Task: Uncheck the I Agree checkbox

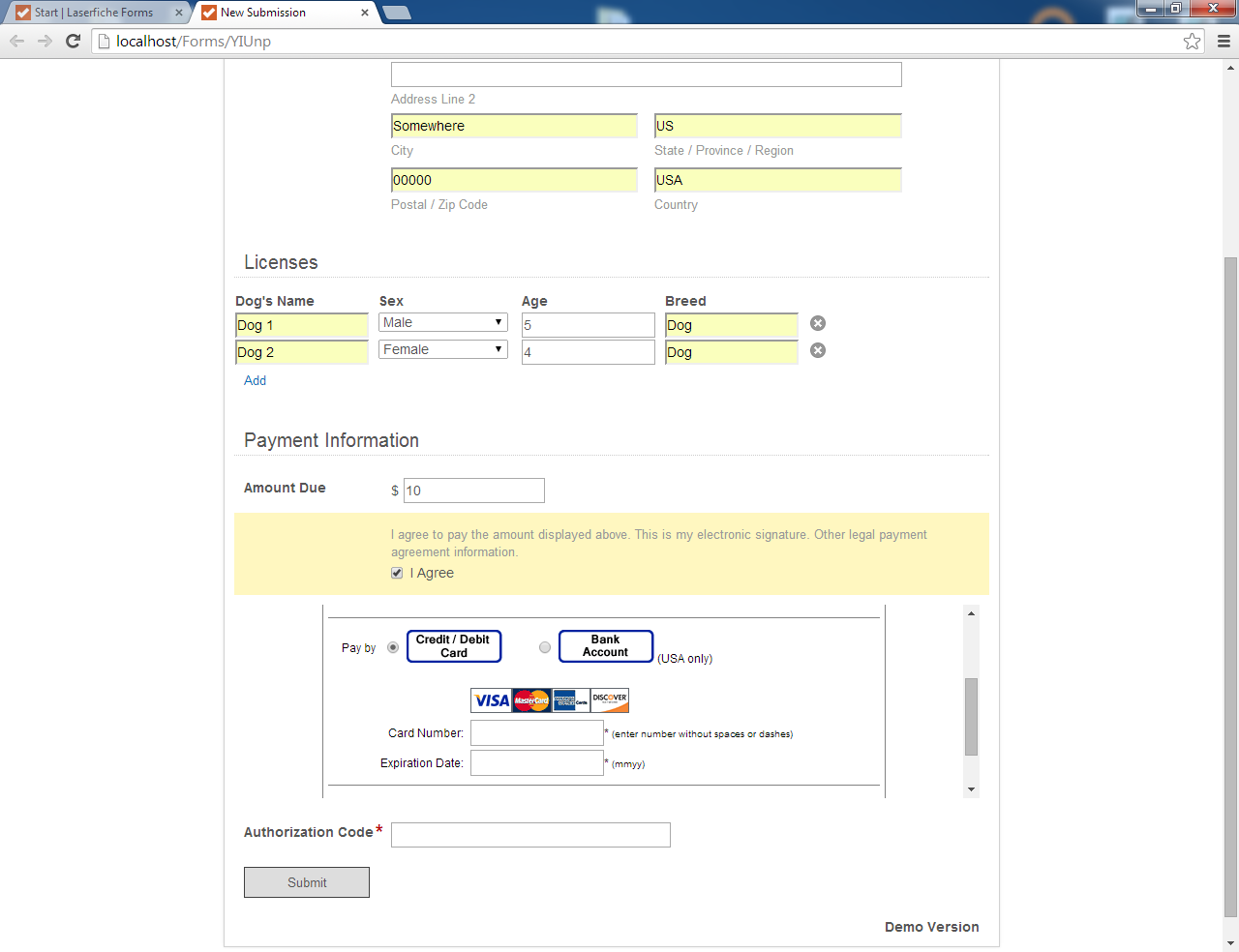Action: pos(397,573)
